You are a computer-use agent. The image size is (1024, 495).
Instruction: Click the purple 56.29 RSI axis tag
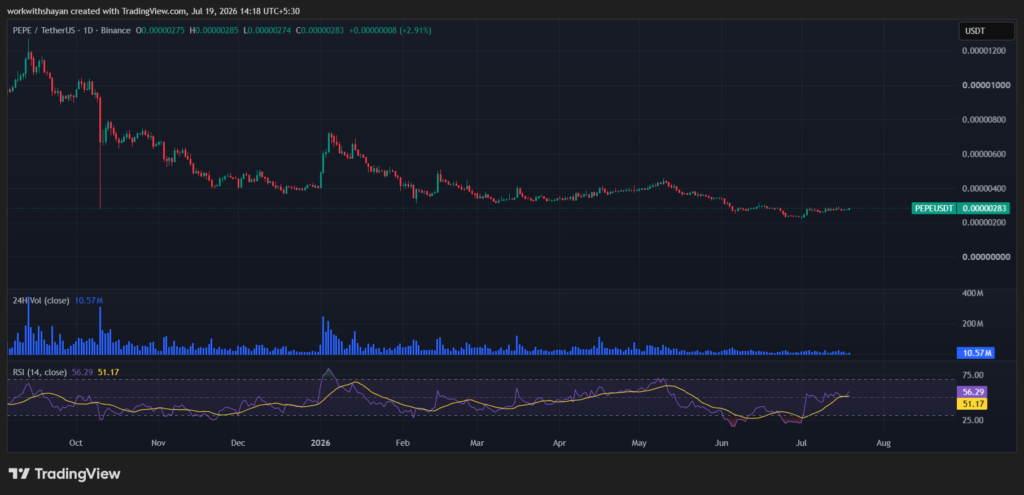pyautogui.click(x=972, y=392)
